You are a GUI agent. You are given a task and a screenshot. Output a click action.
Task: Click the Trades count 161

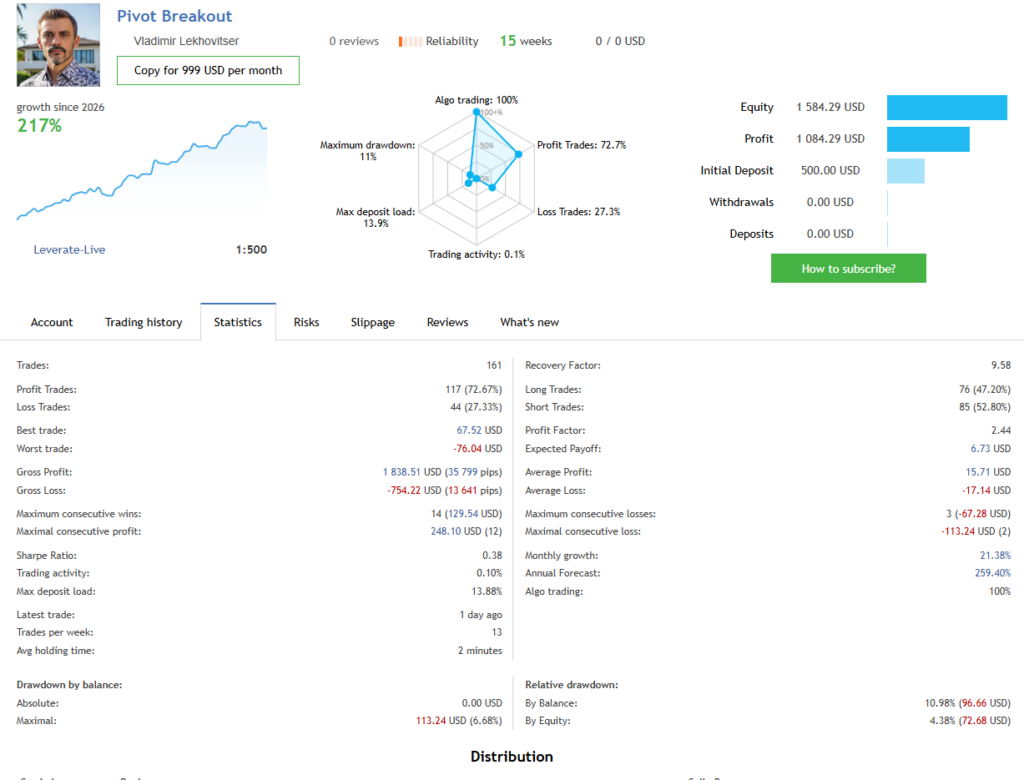(x=494, y=365)
